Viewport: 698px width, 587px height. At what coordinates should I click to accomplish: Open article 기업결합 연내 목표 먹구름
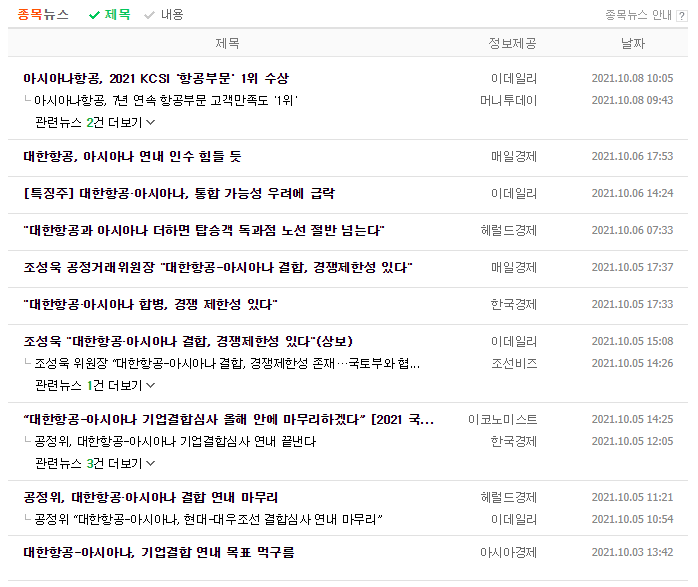pos(159,553)
